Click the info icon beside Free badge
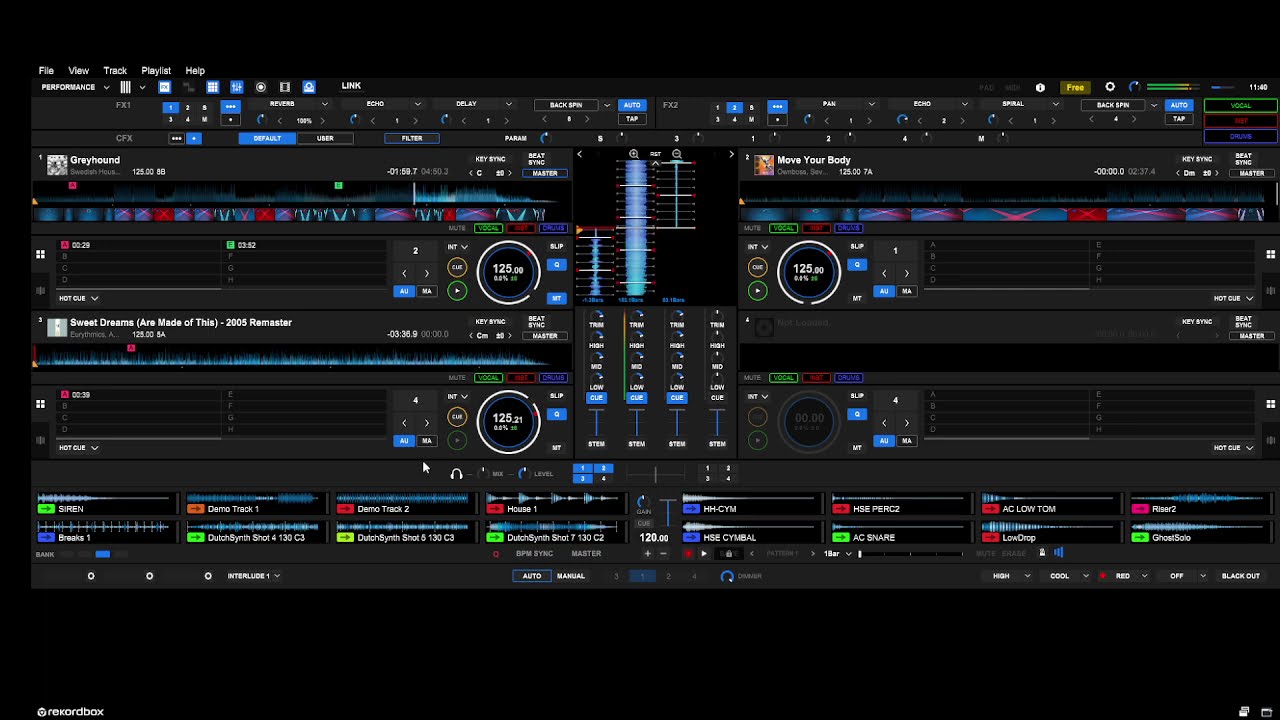 tap(1040, 87)
